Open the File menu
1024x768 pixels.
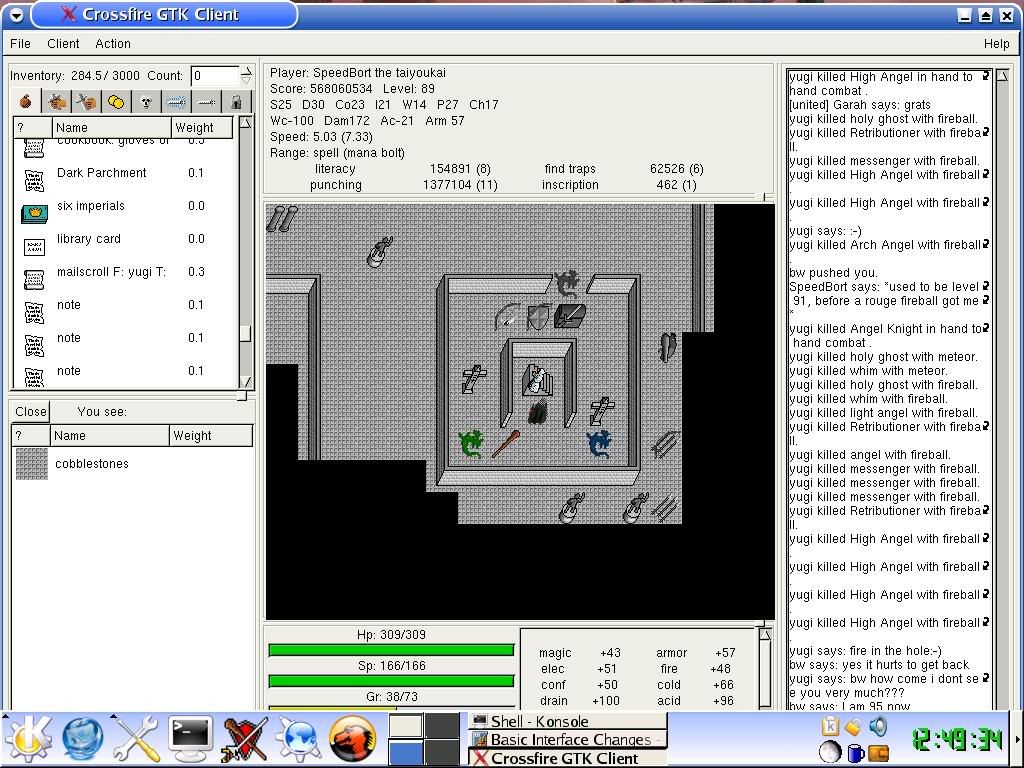20,44
